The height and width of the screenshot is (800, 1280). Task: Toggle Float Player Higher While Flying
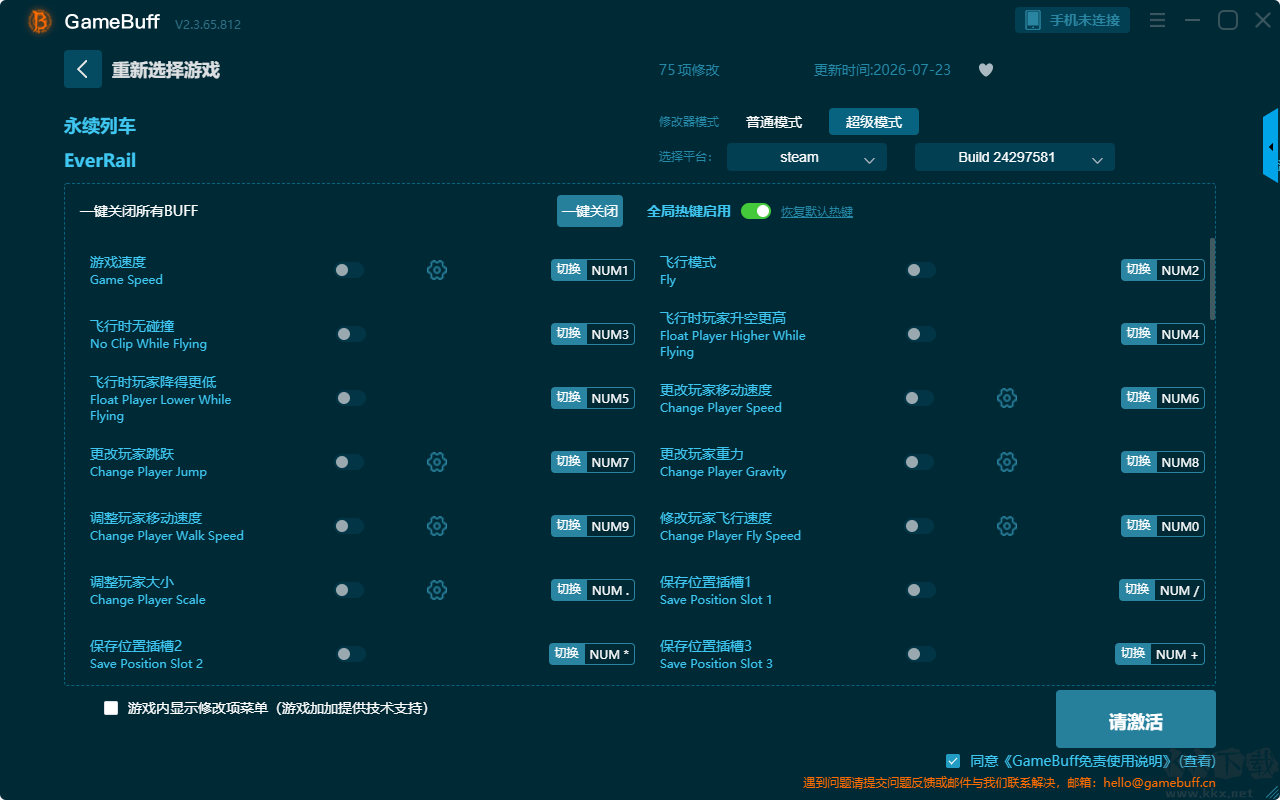coord(920,334)
